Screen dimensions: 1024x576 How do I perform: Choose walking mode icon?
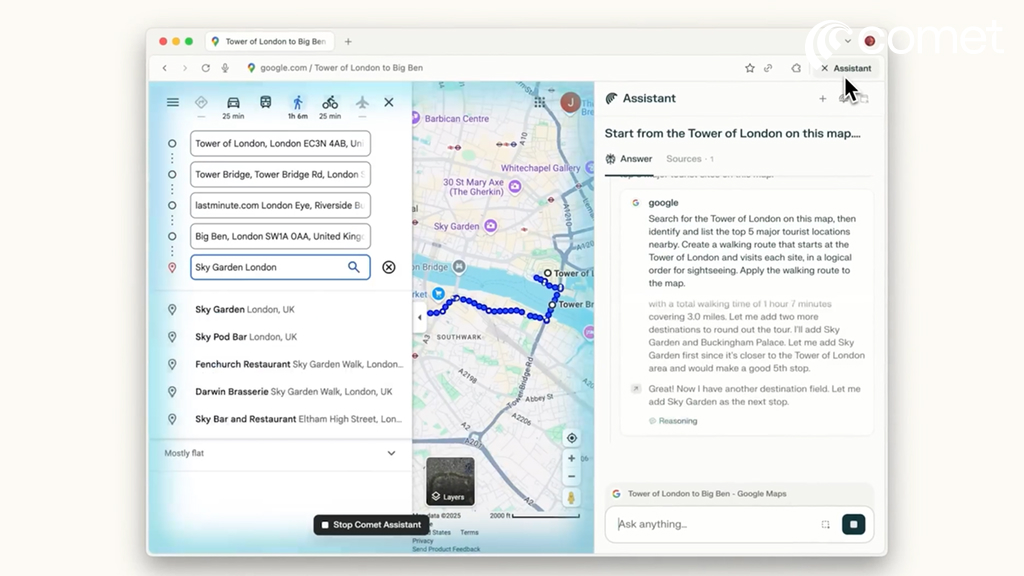point(298,103)
